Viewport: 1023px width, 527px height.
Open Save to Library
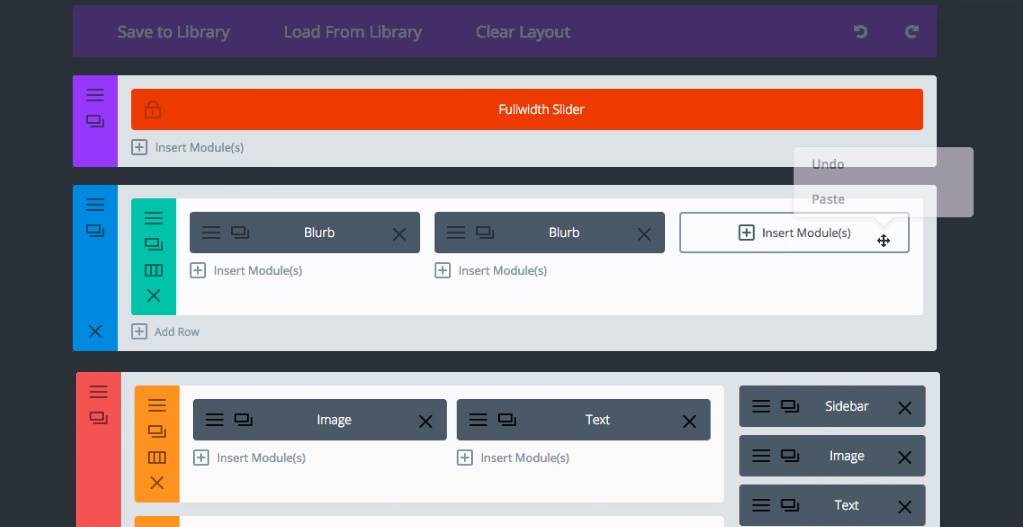(x=174, y=32)
